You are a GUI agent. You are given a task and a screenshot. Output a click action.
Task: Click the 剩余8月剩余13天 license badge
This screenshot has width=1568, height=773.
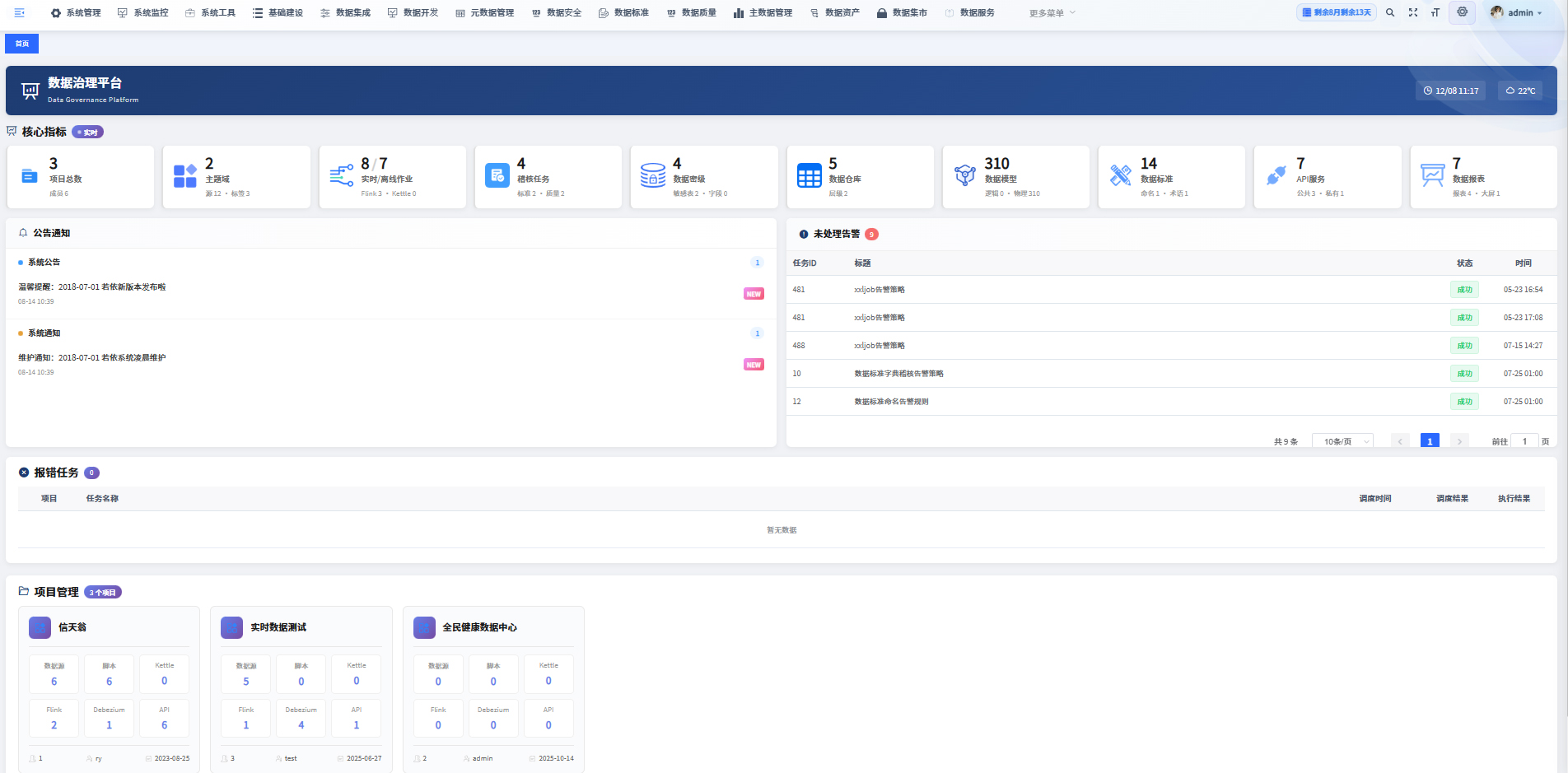[1336, 12]
